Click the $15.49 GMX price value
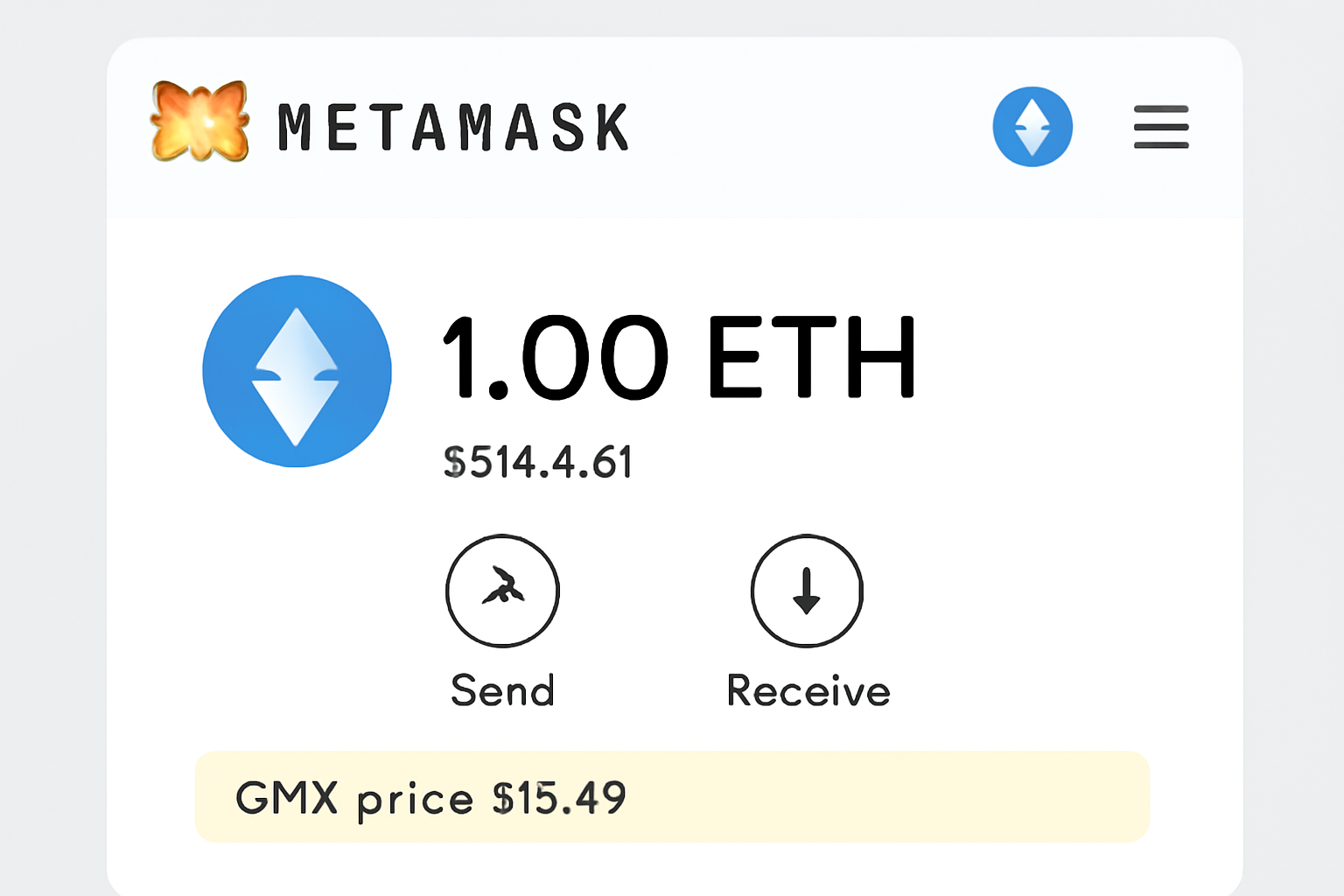 (x=558, y=797)
